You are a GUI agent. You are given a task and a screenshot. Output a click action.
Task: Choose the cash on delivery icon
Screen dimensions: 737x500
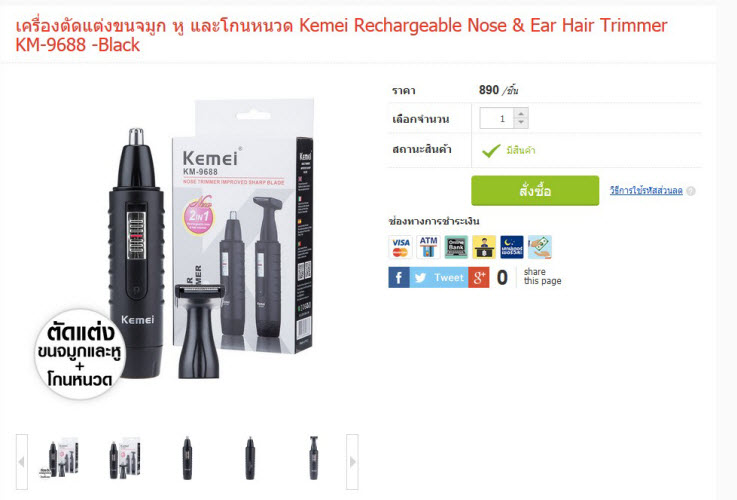click(540, 247)
